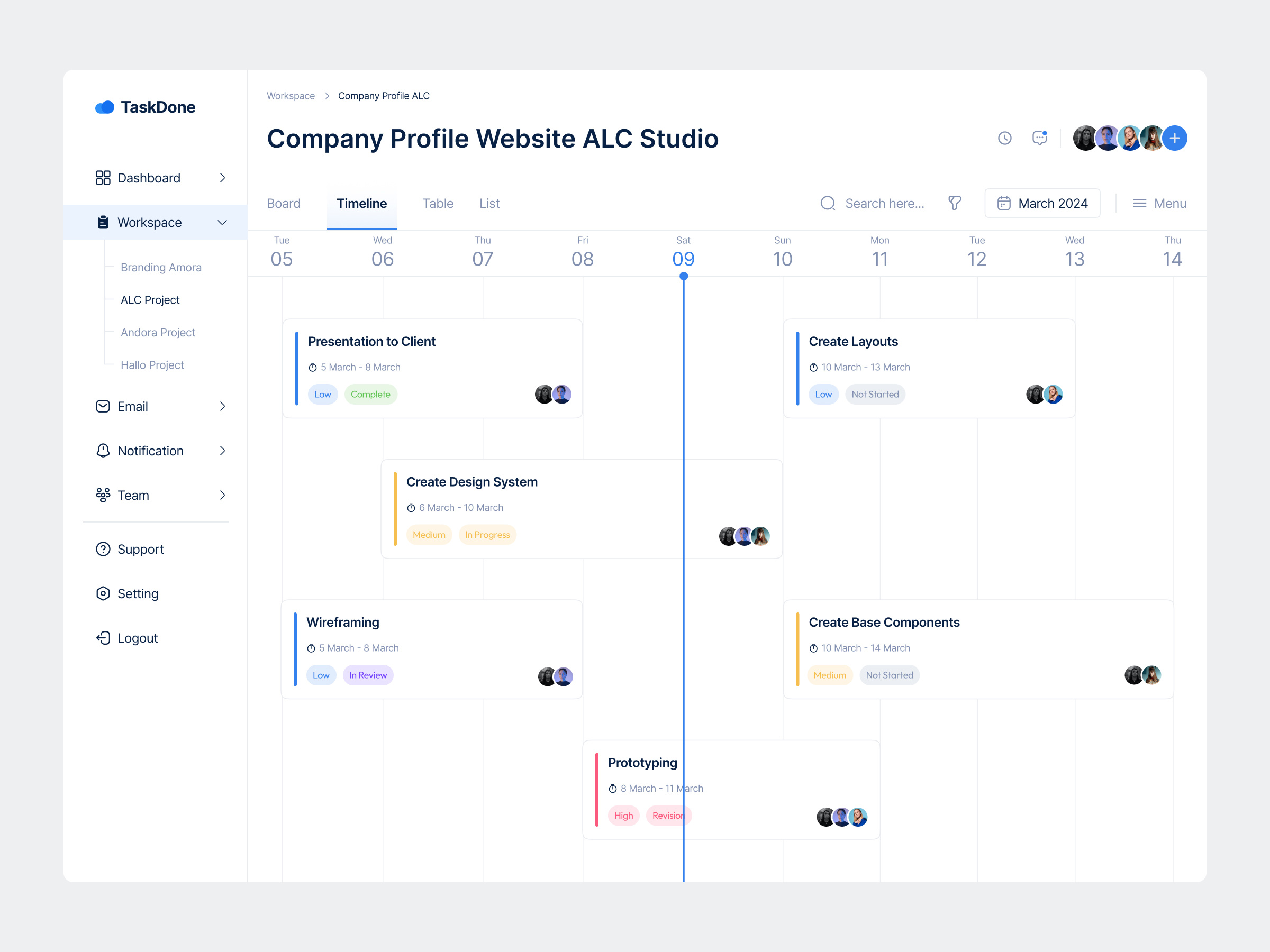
Task: Expand the Team sidebar chevron
Action: [x=222, y=495]
